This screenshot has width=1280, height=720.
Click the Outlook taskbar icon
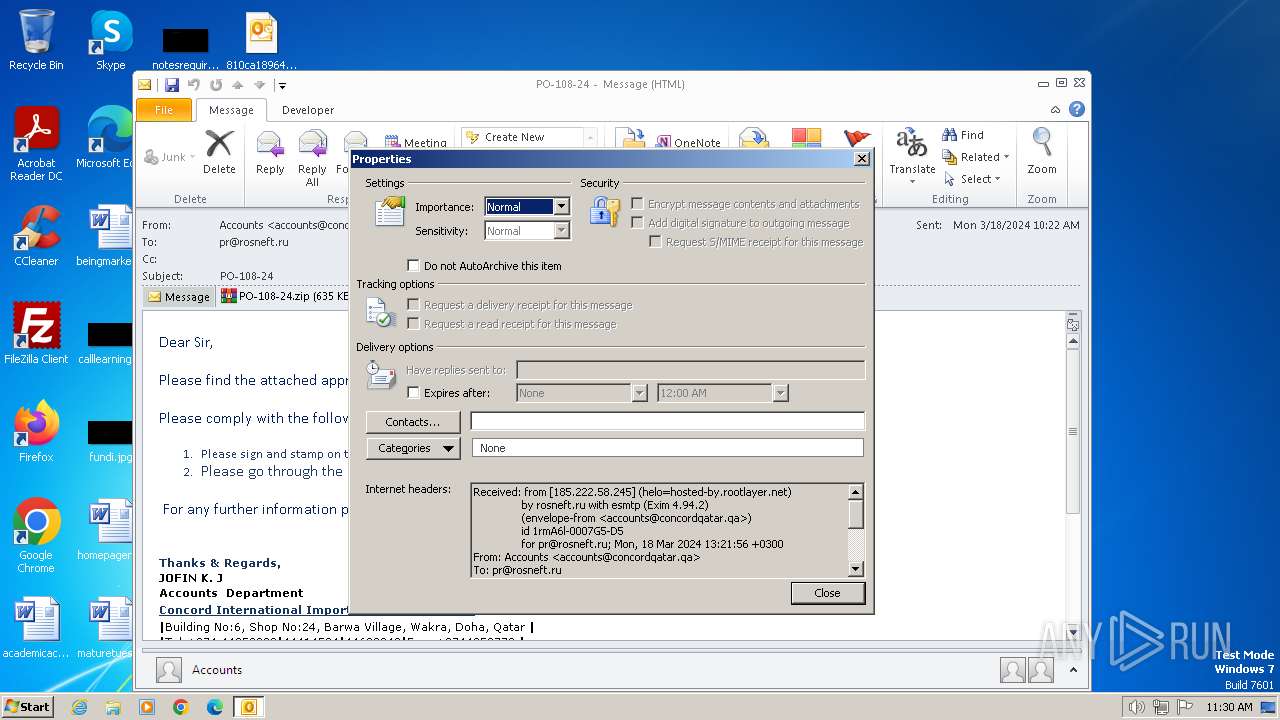pyautogui.click(x=248, y=707)
